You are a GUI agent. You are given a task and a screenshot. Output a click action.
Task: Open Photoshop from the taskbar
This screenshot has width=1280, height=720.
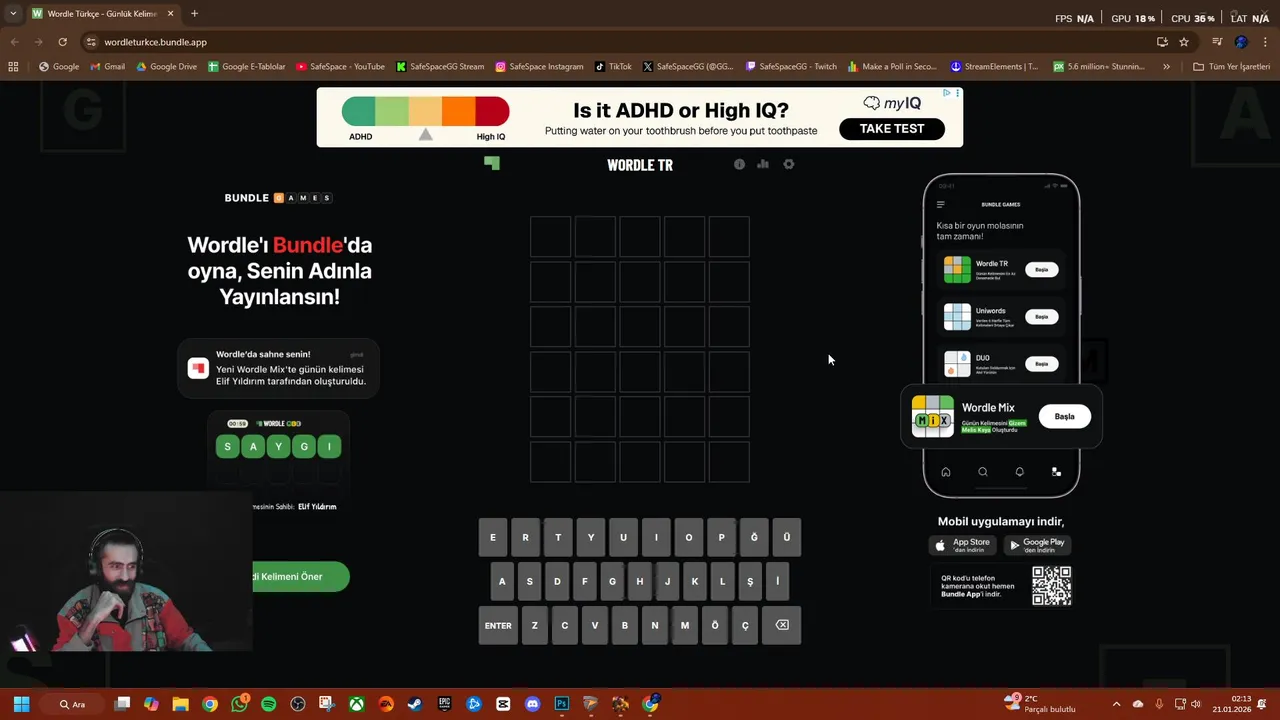coord(561,704)
